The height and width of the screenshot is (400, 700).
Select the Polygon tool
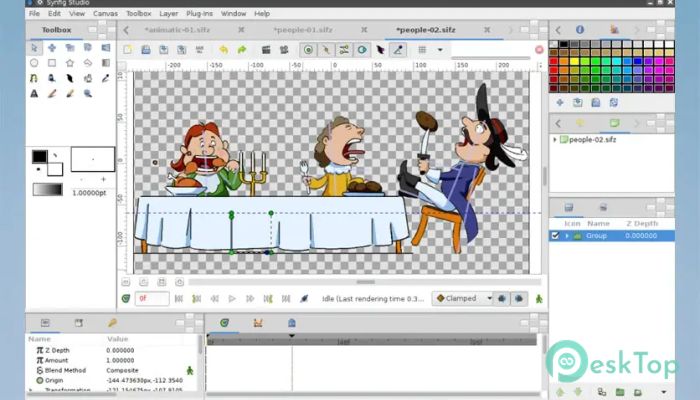(x=88, y=63)
